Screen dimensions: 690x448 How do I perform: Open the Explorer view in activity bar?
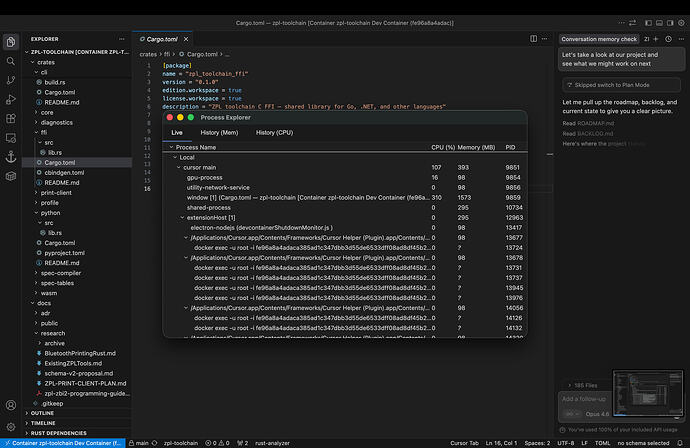(x=11, y=42)
